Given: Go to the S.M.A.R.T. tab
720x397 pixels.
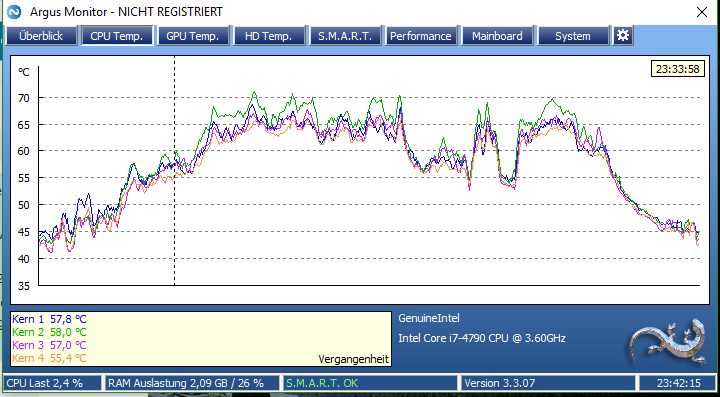Looking at the screenshot, I should [x=345, y=36].
